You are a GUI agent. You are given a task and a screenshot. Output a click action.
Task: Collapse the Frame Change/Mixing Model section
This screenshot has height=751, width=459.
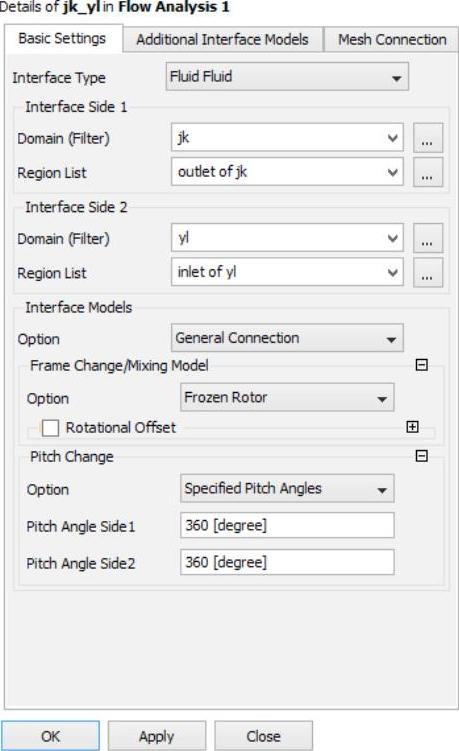421,365
